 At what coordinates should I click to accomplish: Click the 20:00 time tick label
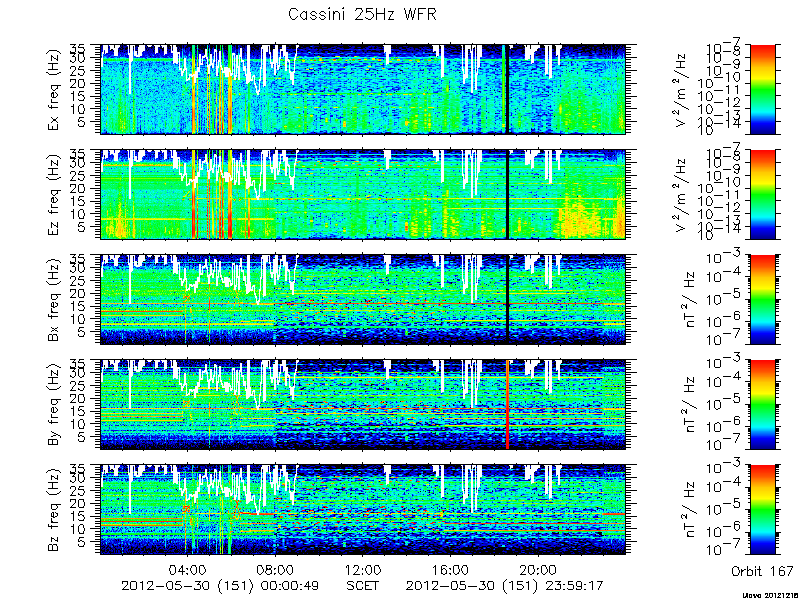tap(538, 569)
